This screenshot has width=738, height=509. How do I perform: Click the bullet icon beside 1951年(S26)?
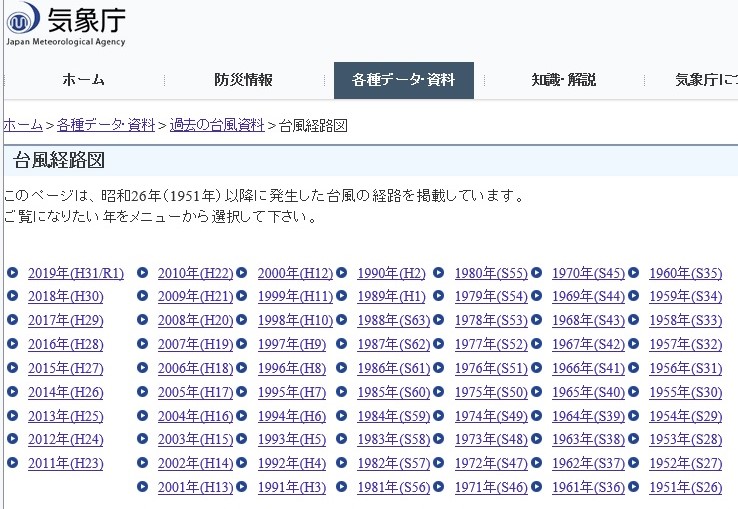[x=634, y=487]
